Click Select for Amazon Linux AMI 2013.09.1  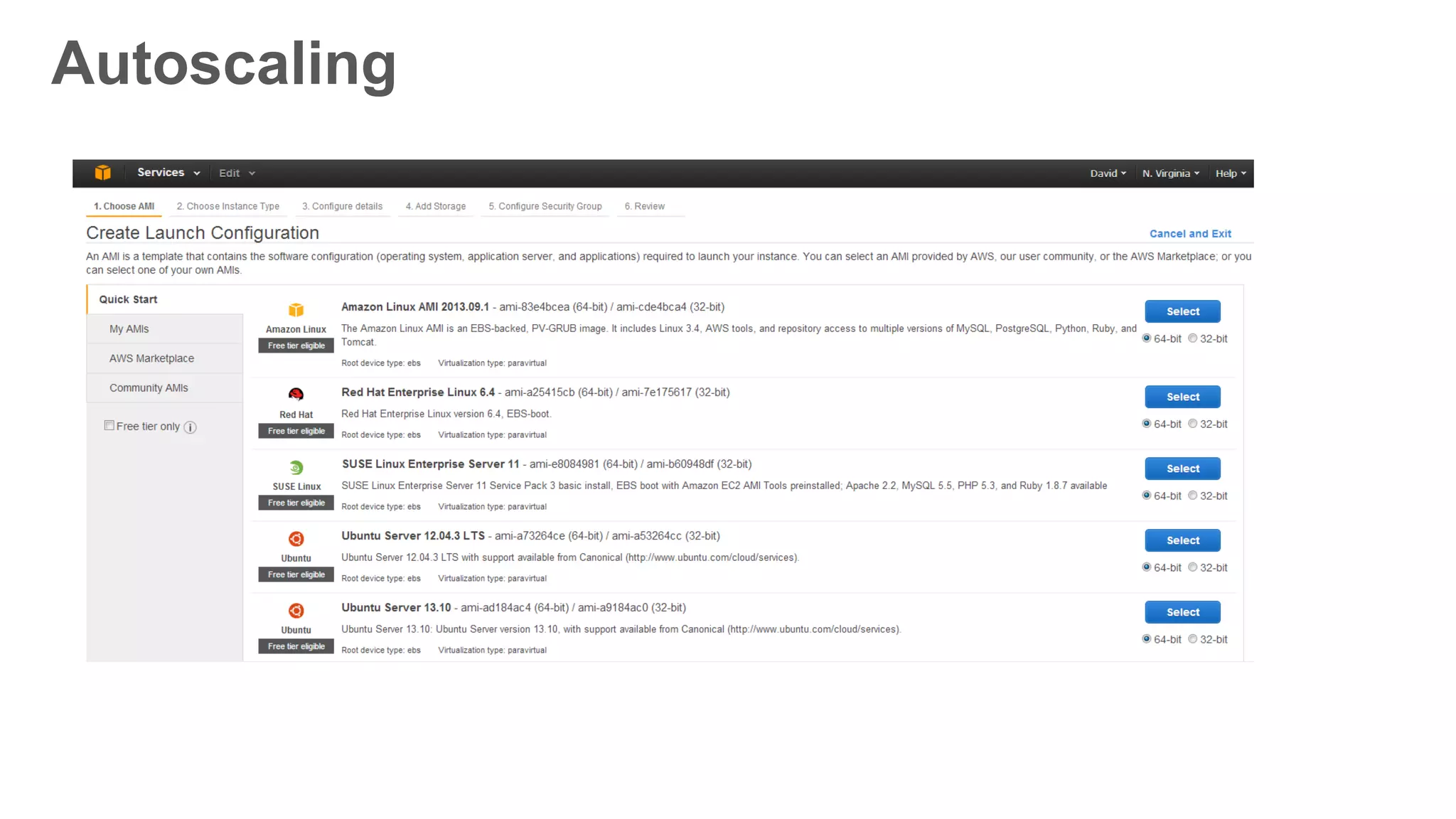[1182, 311]
